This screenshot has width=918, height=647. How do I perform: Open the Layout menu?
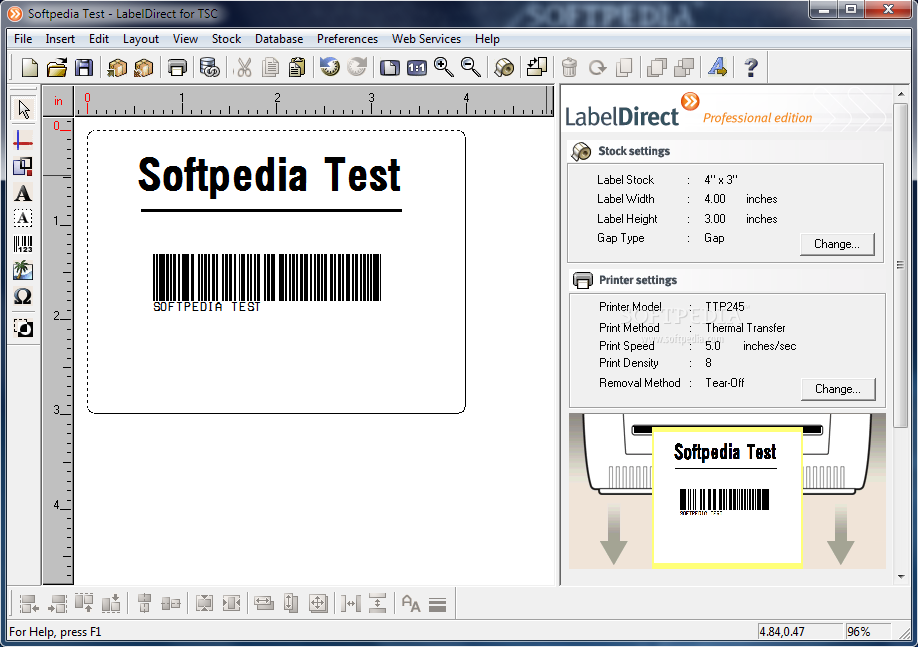tap(141, 39)
